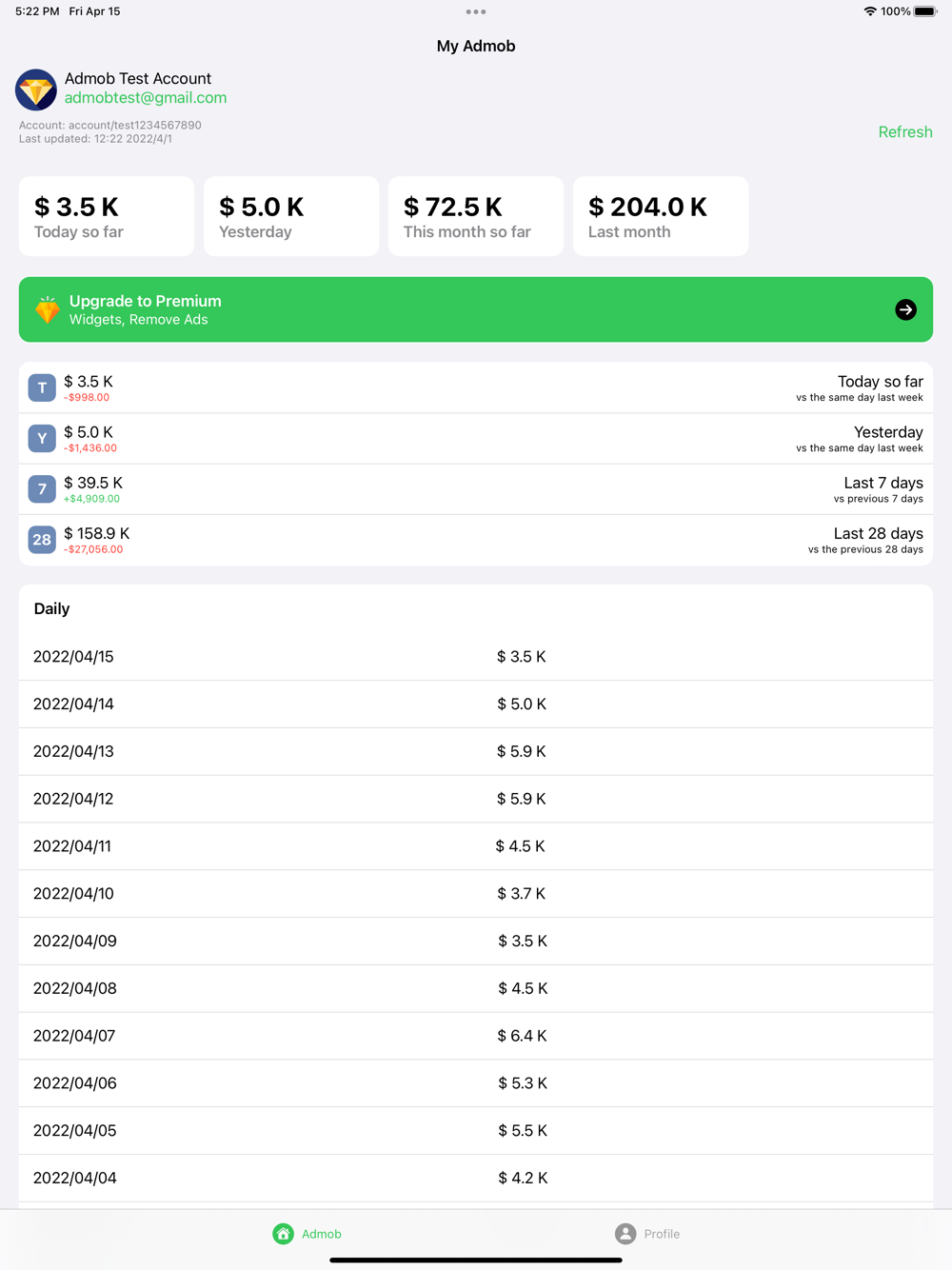Viewport: 952px width, 1270px height.
Task: Tap the Premium diamond icon in the banner
Action: [x=47, y=309]
